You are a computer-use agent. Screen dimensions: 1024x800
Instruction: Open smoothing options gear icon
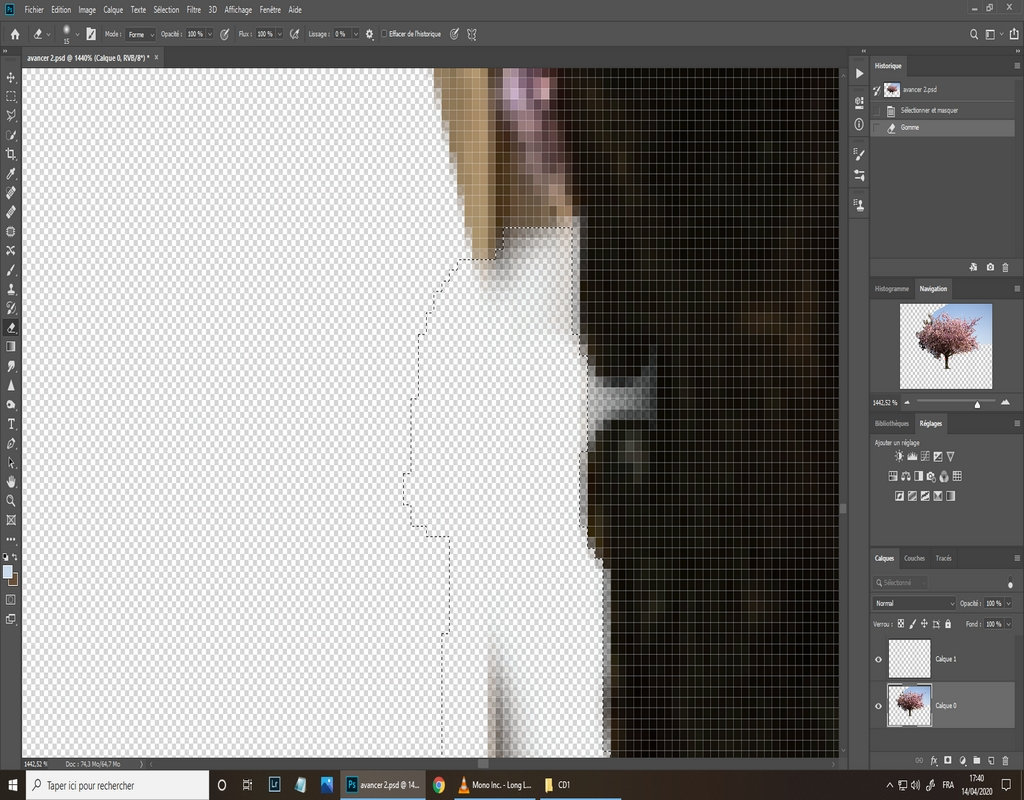[370, 34]
